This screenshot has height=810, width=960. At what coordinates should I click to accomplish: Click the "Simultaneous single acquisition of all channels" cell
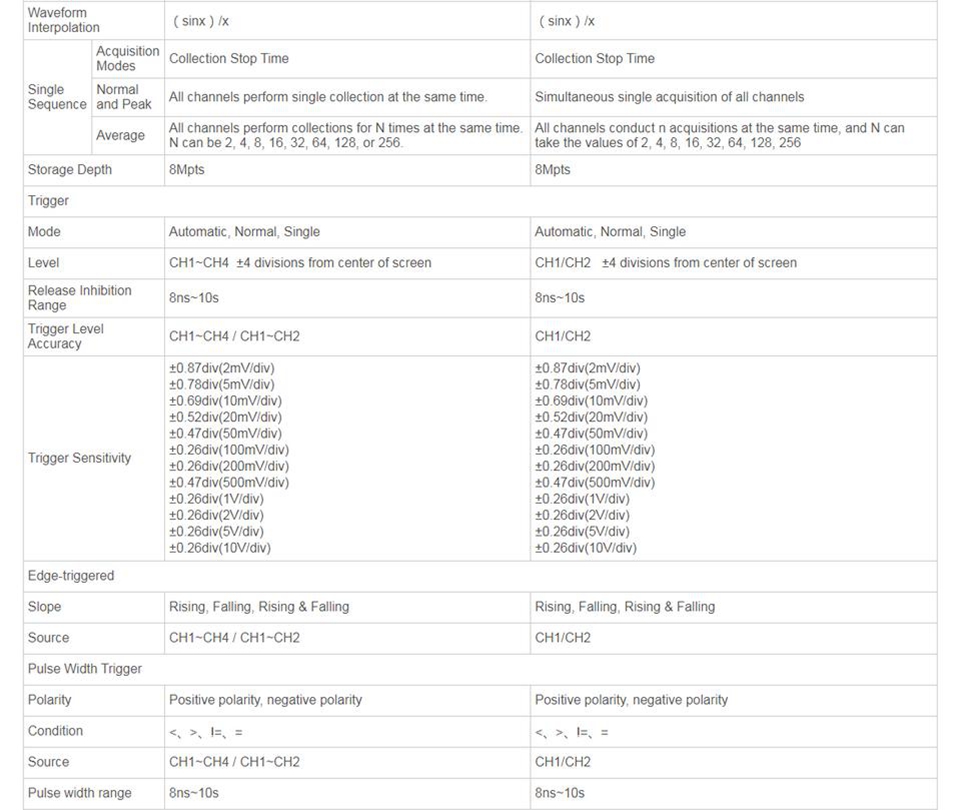coord(669,97)
